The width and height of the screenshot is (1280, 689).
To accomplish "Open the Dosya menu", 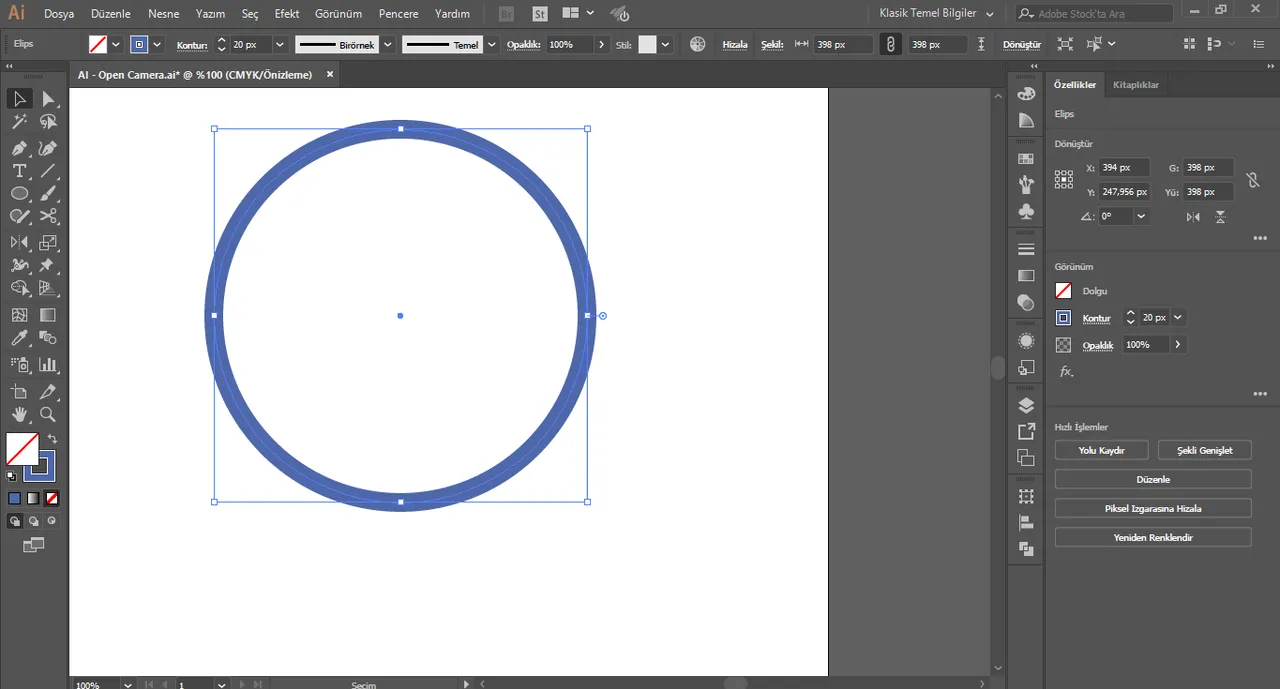I will [59, 14].
